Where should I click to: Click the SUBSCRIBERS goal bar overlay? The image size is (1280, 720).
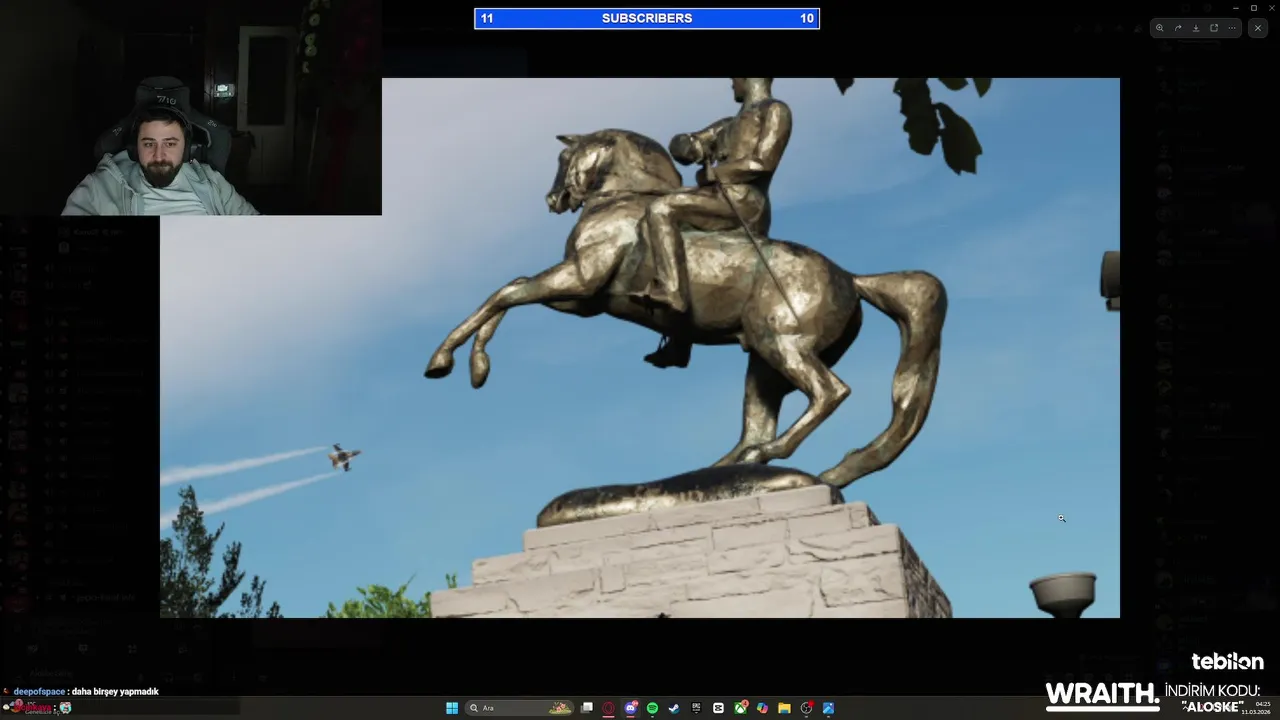647,18
